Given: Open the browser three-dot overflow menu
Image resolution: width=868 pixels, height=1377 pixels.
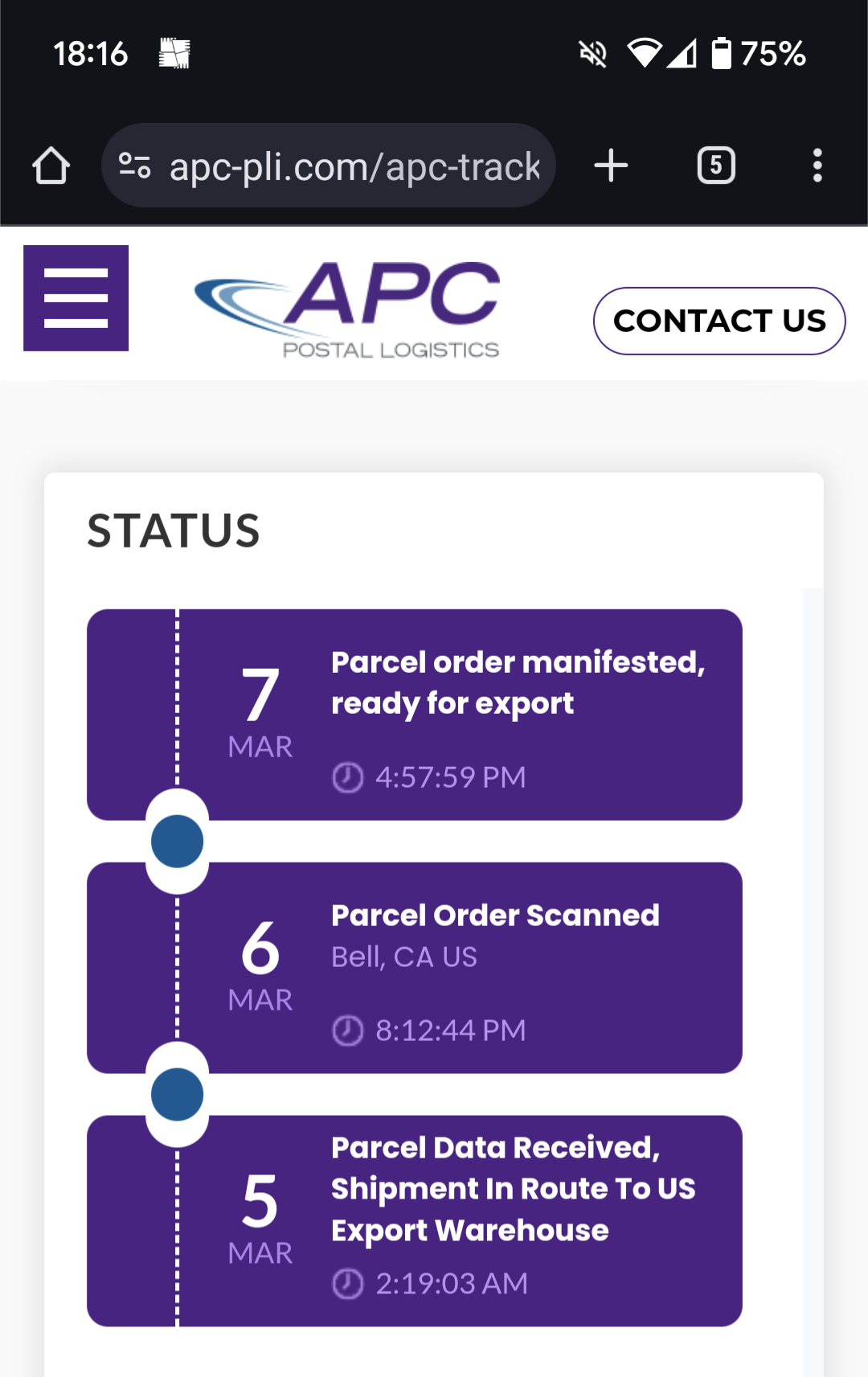Looking at the screenshot, I should (817, 166).
